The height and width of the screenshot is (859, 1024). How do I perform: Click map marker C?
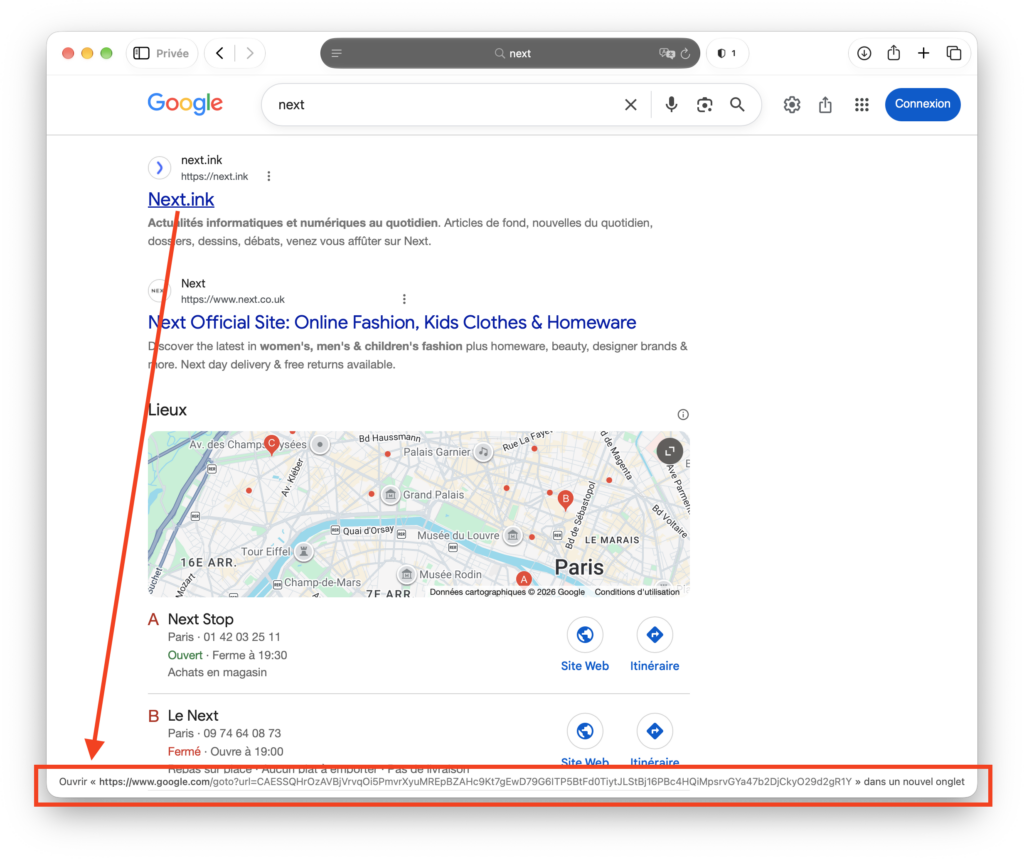pos(272,444)
